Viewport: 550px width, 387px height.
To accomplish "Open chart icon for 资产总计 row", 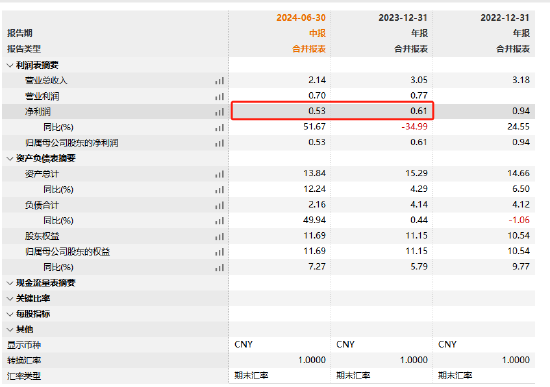I will click(x=220, y=174).
